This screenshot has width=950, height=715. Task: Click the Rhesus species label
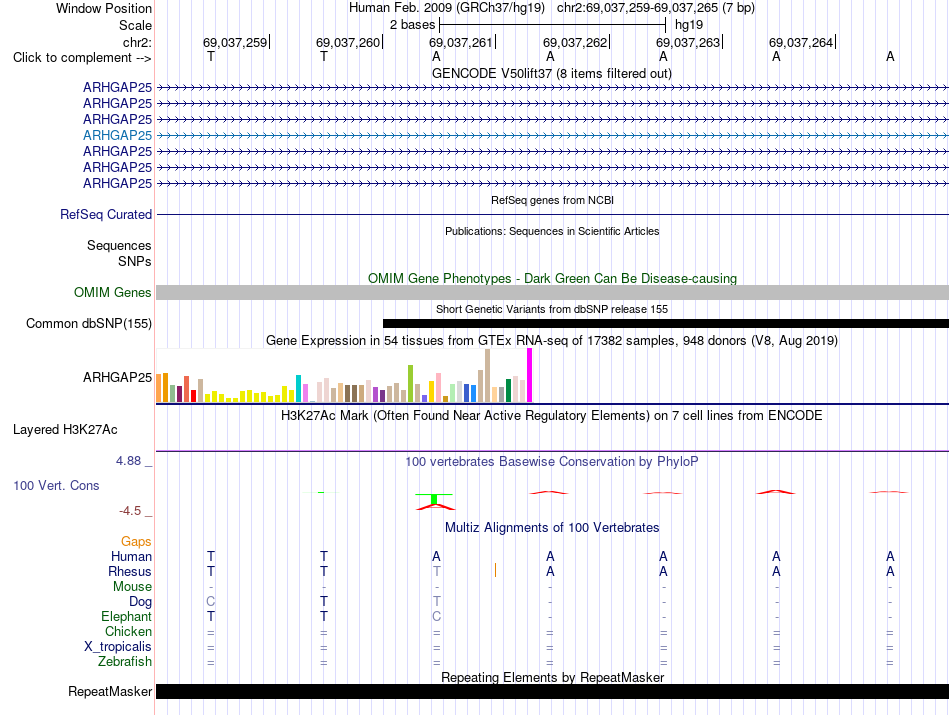[x=130, y=571]
